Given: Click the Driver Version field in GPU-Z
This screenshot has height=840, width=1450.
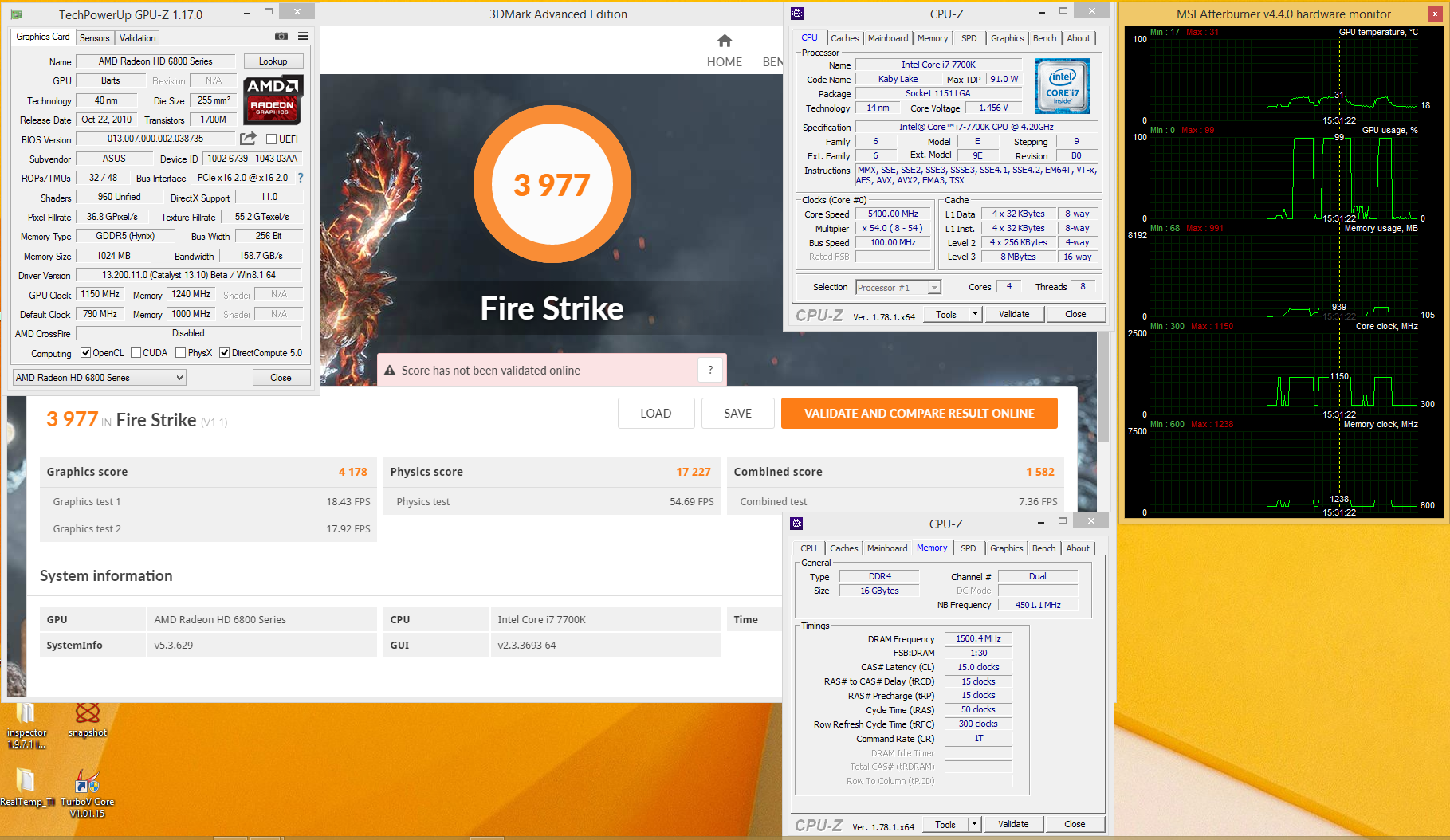Looking at the screenshot, I should tap(189, 275).
